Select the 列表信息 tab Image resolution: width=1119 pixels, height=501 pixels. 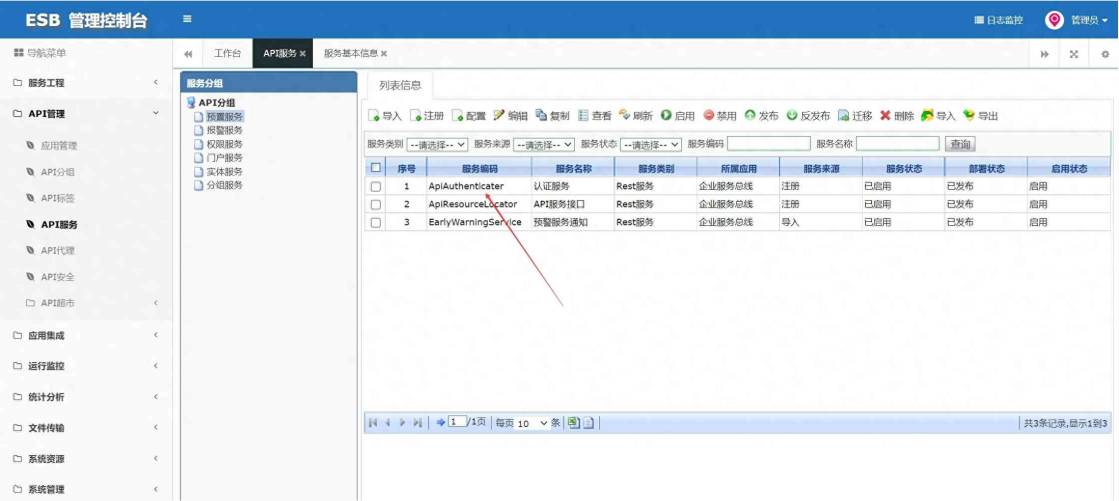tap(400, 86)
